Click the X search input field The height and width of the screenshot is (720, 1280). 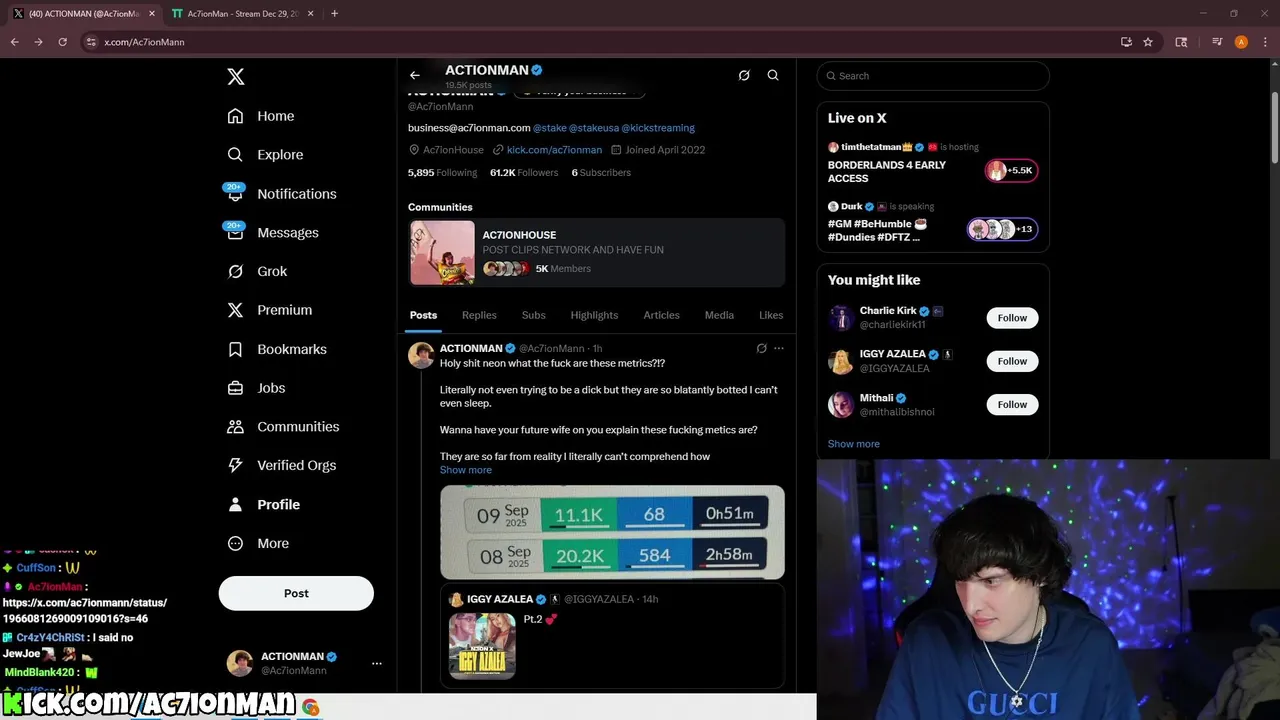tap(933, 76)
